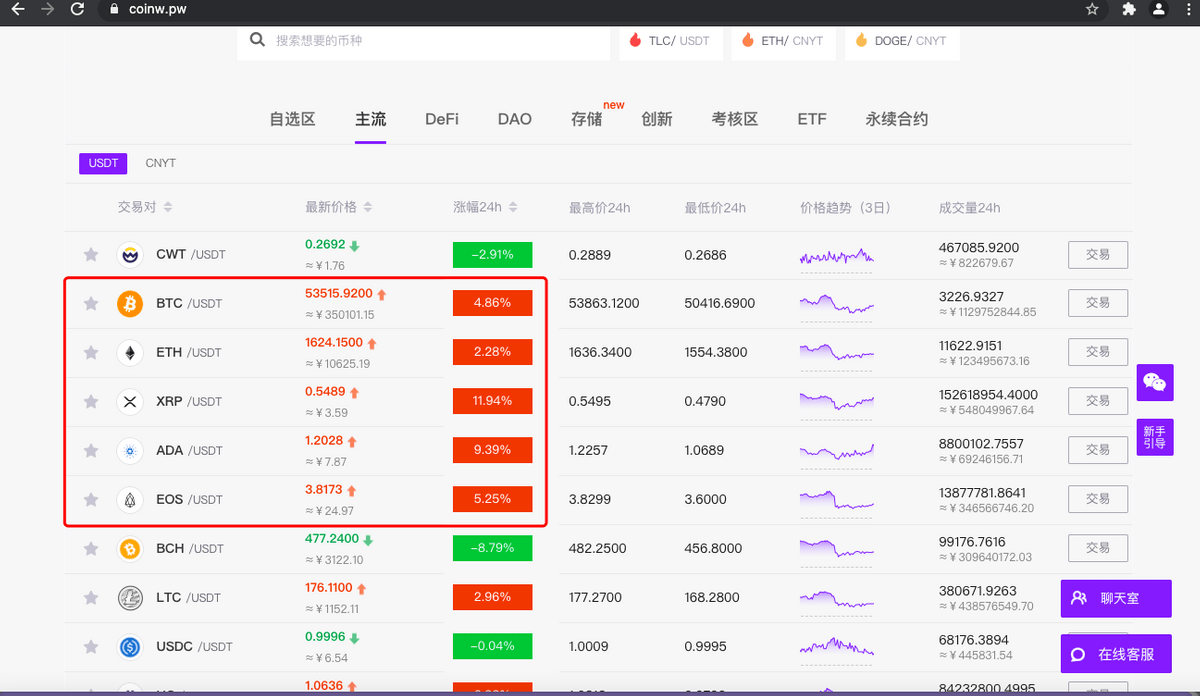This screenshot has width=1200, height=696.
Task: Switch to 自选区 tab
Action: point(292,119)
